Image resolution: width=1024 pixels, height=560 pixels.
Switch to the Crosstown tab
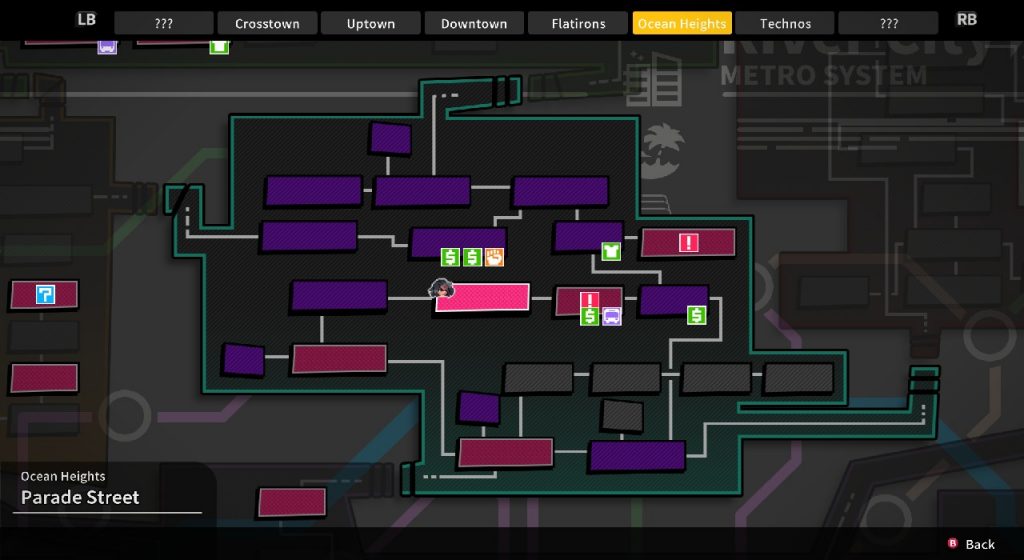pos(267,23)
